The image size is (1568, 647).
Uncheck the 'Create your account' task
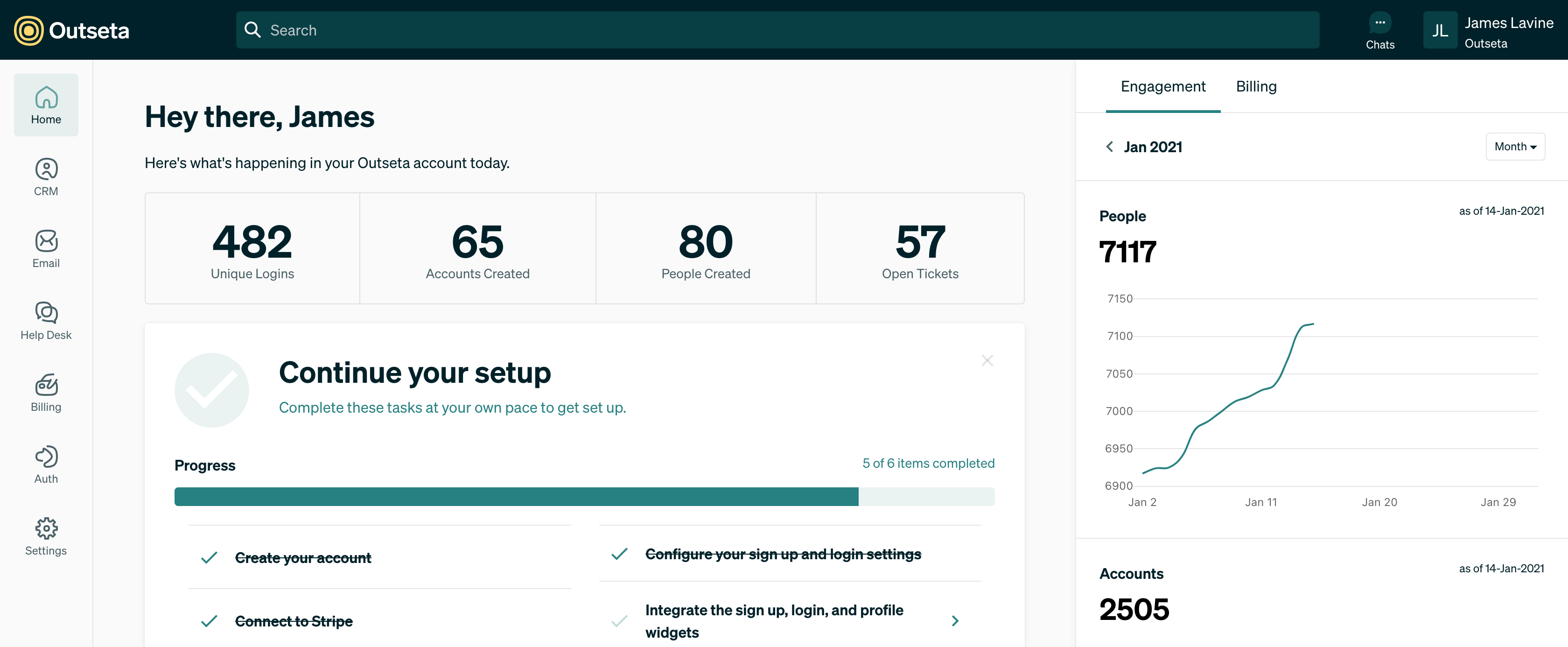pos(210,557)
